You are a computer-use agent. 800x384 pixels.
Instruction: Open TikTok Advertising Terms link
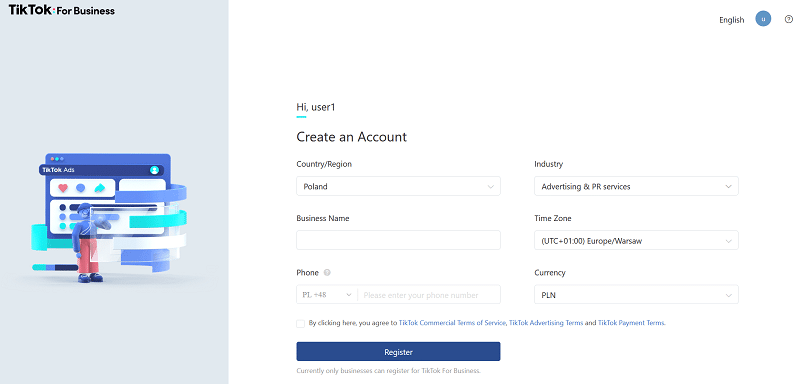pos(546,323)
